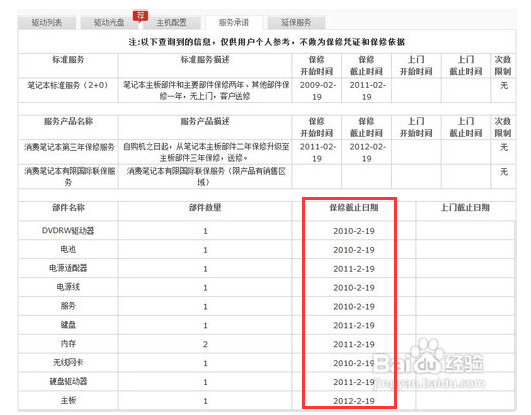Select the 服务承诺 tab
The height and width of the screenshot is (415, 531).
coord(234,23)
